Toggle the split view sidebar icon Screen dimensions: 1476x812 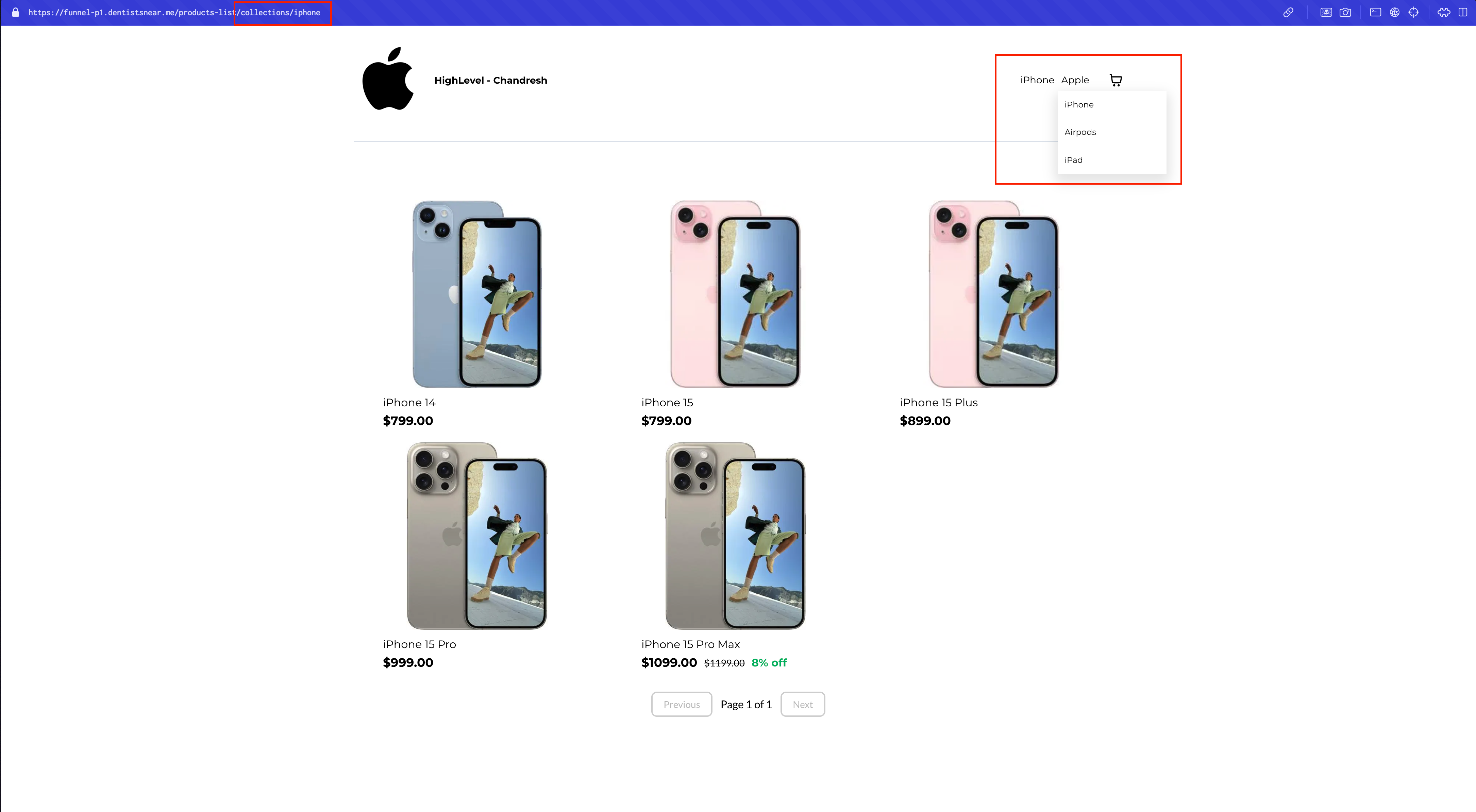point(1463,12)
